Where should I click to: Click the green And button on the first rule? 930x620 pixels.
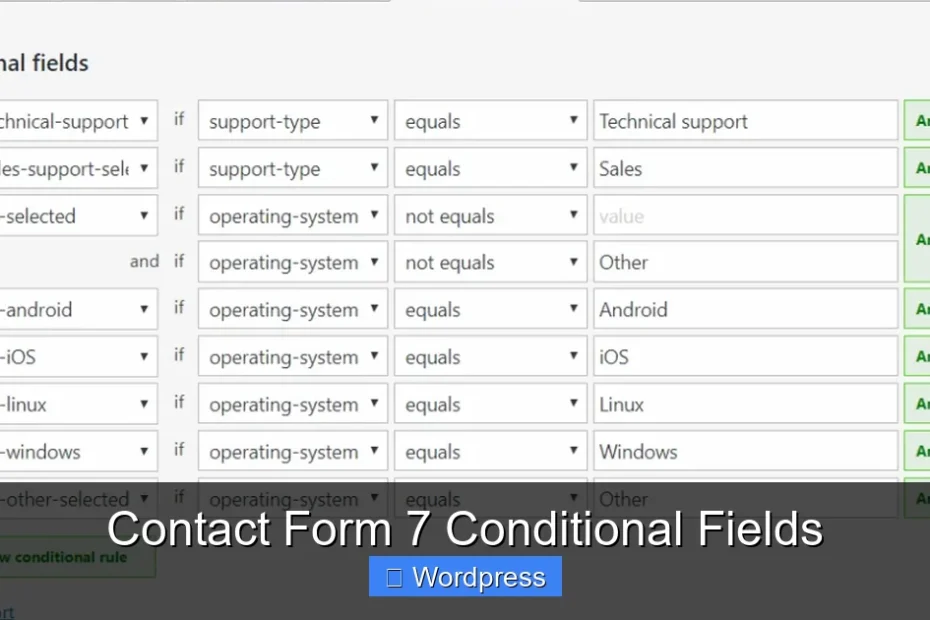(x=920, y=120)
